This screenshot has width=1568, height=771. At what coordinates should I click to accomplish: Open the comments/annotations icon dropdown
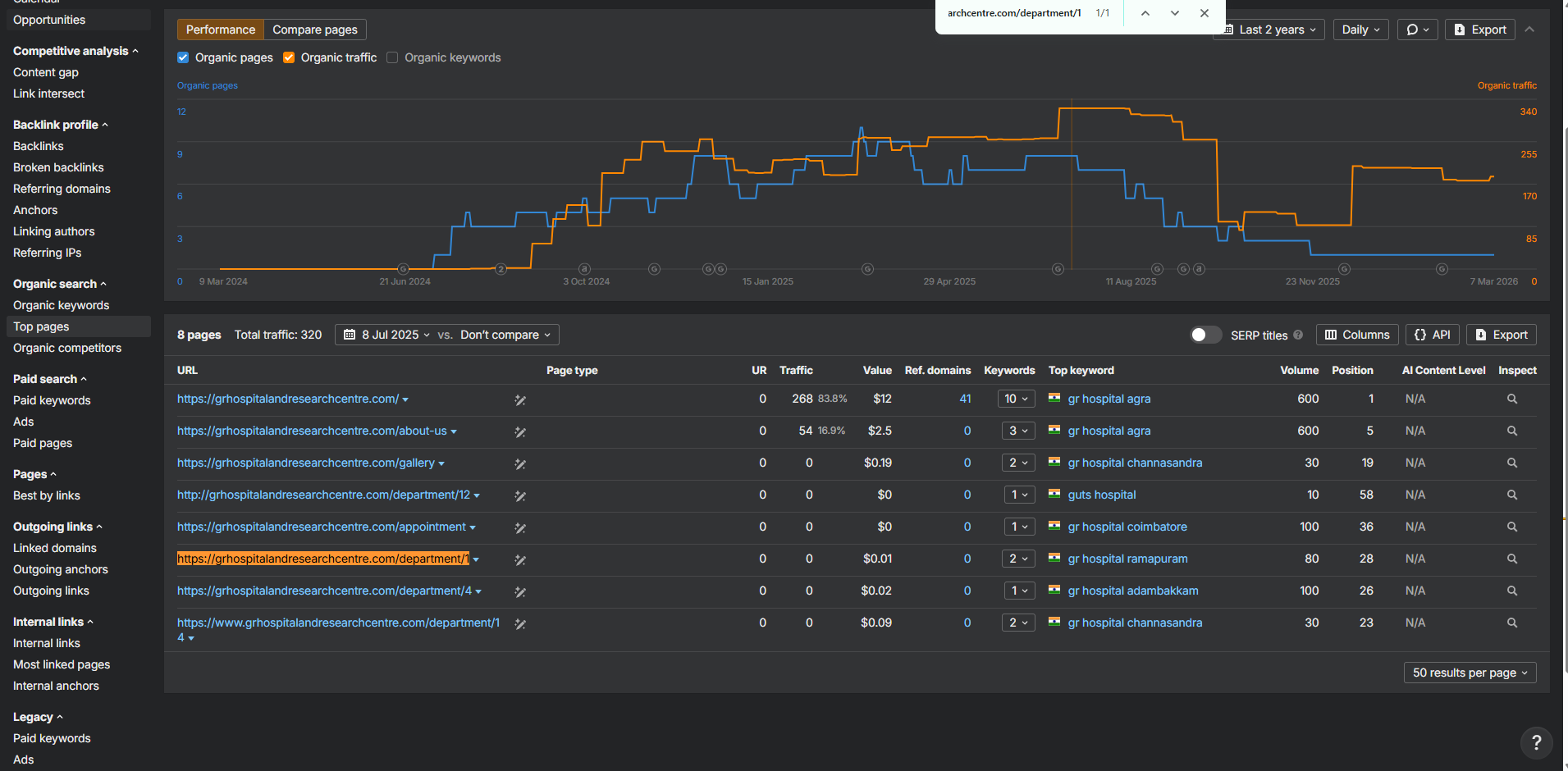click(1418, 30)
